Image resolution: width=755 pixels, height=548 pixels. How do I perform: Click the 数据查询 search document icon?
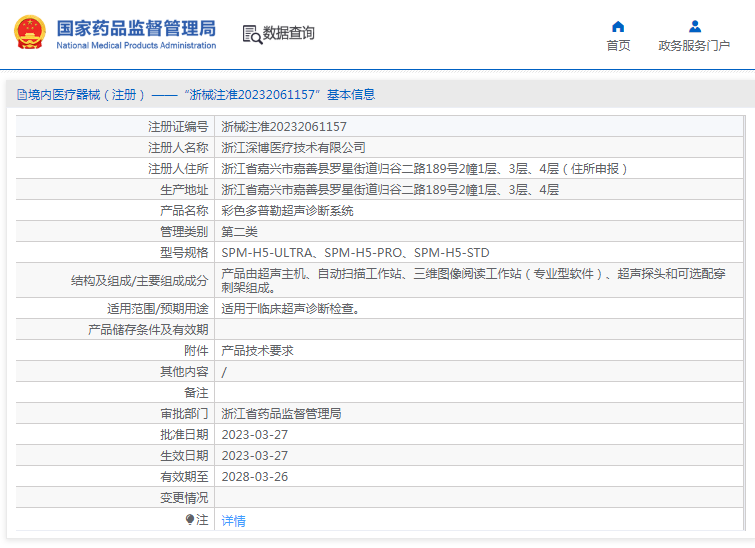[x=251, y=34]
